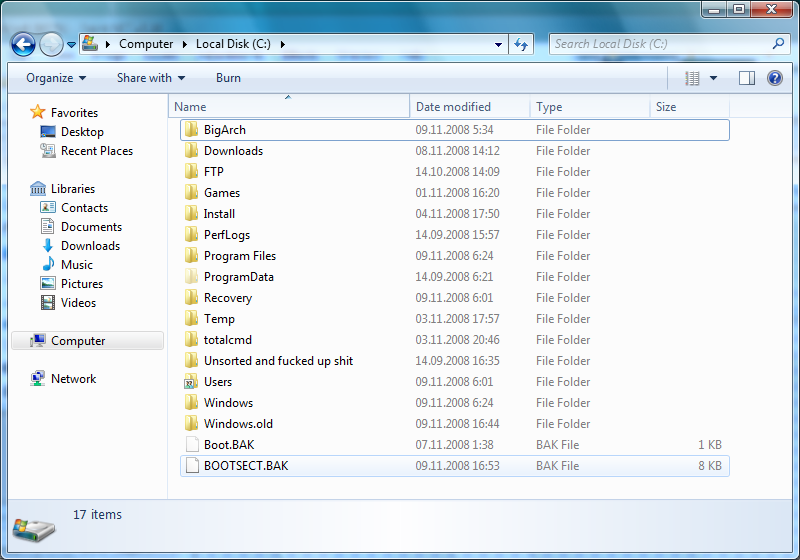Screen dimensions: 800x560
Task: Sort by the Name column header
Action: click(289, 107)
